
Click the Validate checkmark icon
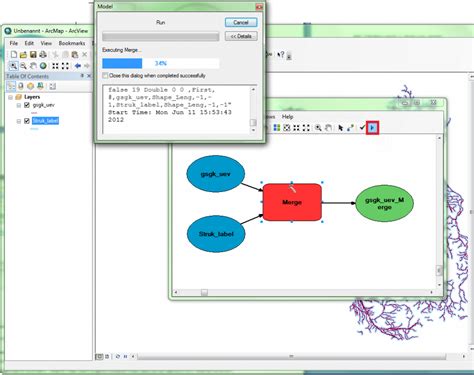click(362, 127)
